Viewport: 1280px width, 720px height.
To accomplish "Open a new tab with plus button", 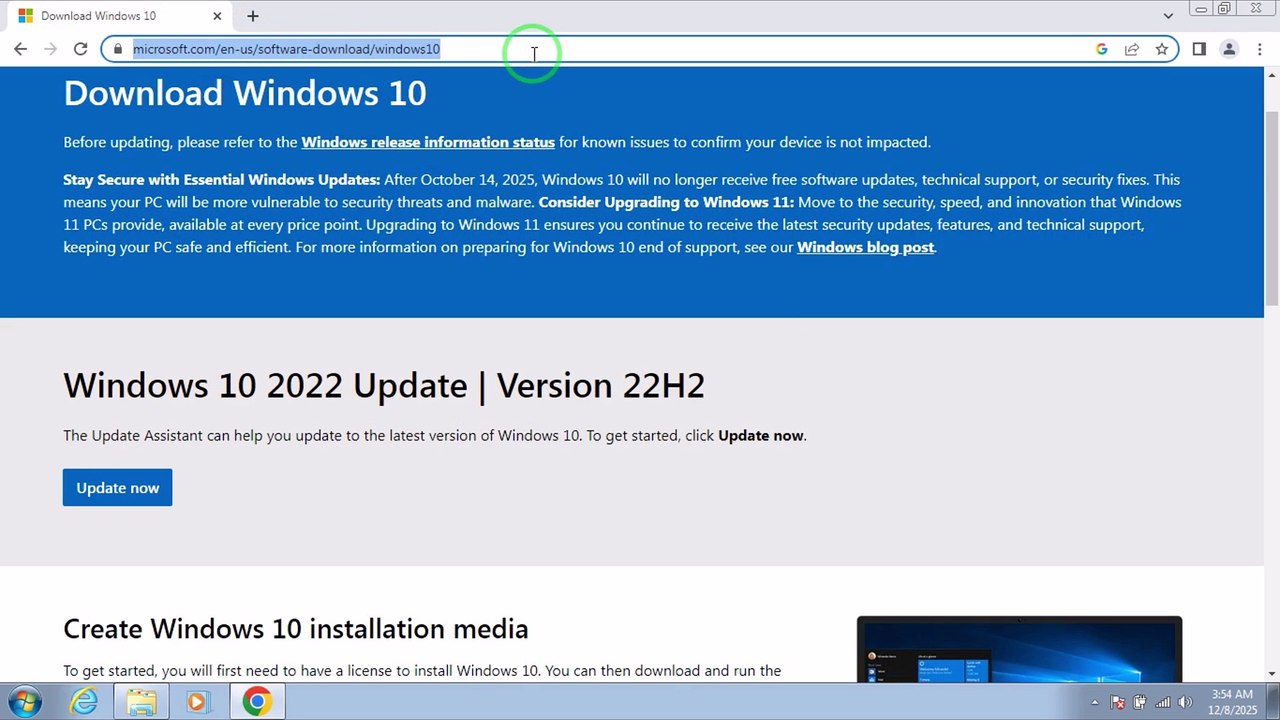I will pyautogui.click(x=253, y=16).
